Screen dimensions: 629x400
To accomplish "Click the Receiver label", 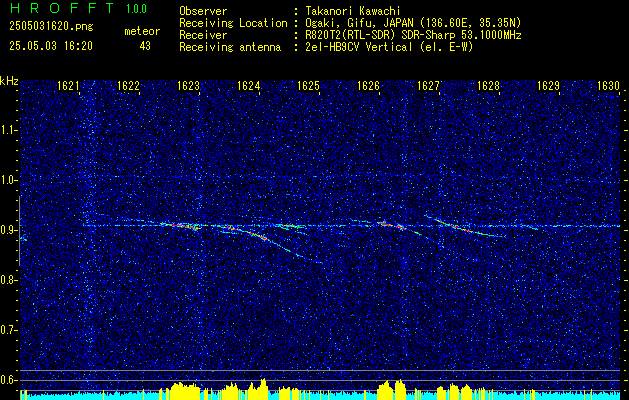I will coord(203,35).
